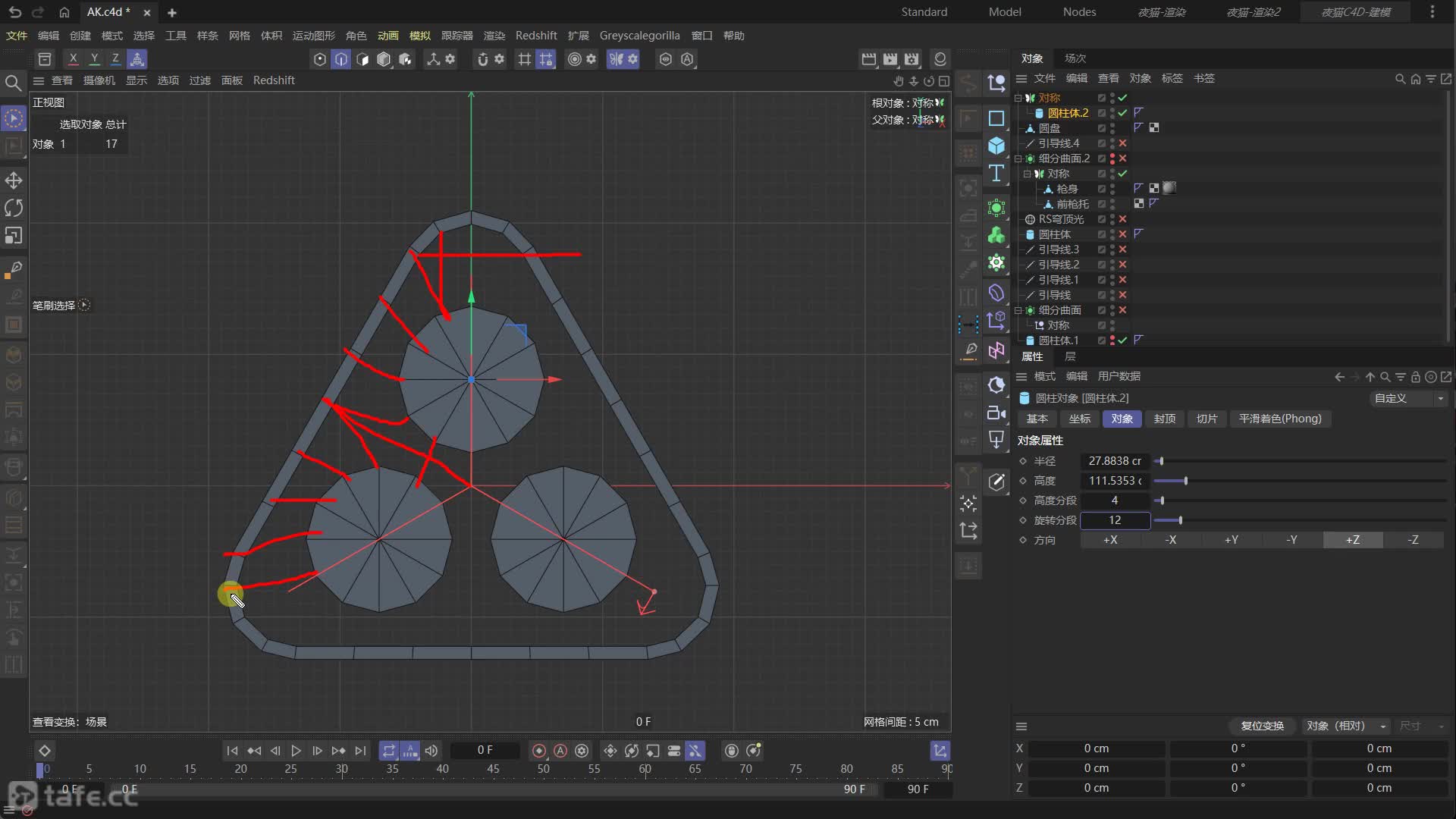Toggle visibility dots of 细分曲面.2
The width and height of the screenshot is (1456, 819).
coord(1112,158)
